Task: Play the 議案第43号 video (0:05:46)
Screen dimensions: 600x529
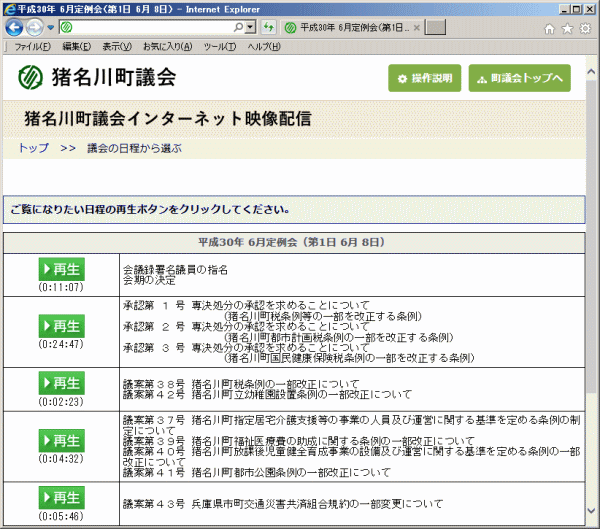Action: (x=61, y=498)
